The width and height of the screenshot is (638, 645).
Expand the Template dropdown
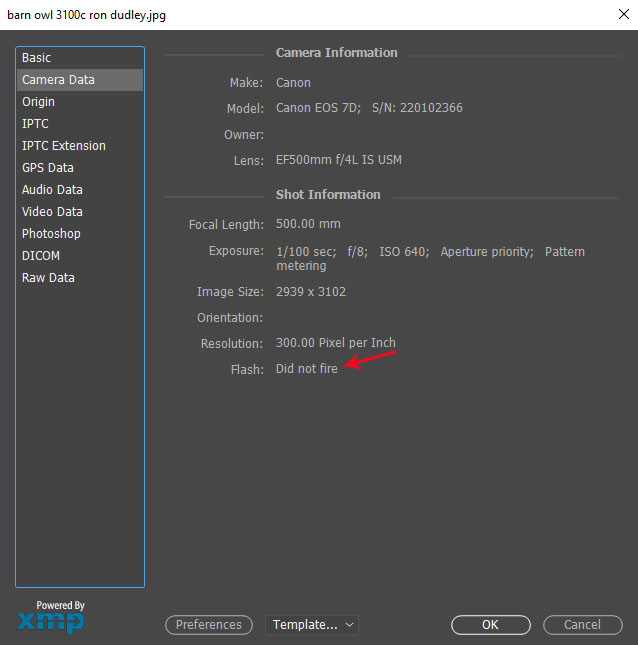coord(312,625)
